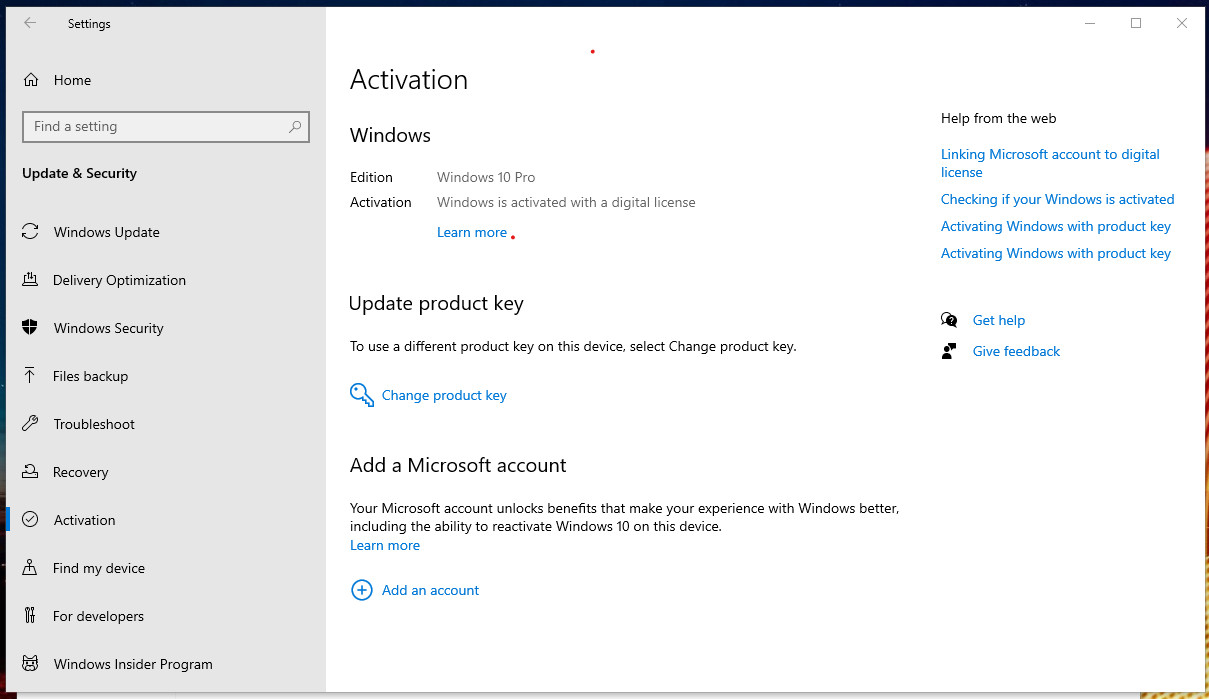The image size is (1209, 699).
Task: Open Windows Update settings page
Action: (166, 232)
